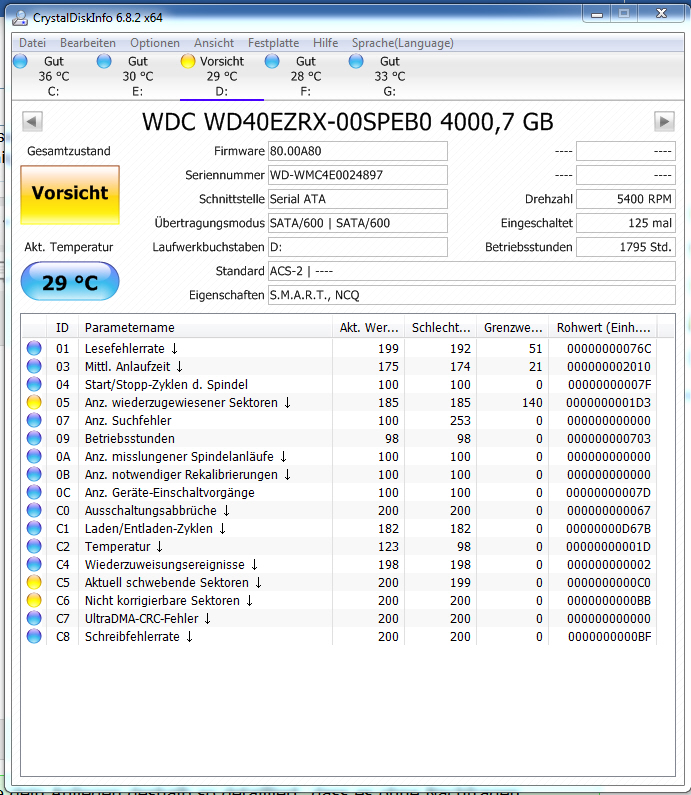
Task: Click the Standard field ACS-2
Action: tap(471, 271)
